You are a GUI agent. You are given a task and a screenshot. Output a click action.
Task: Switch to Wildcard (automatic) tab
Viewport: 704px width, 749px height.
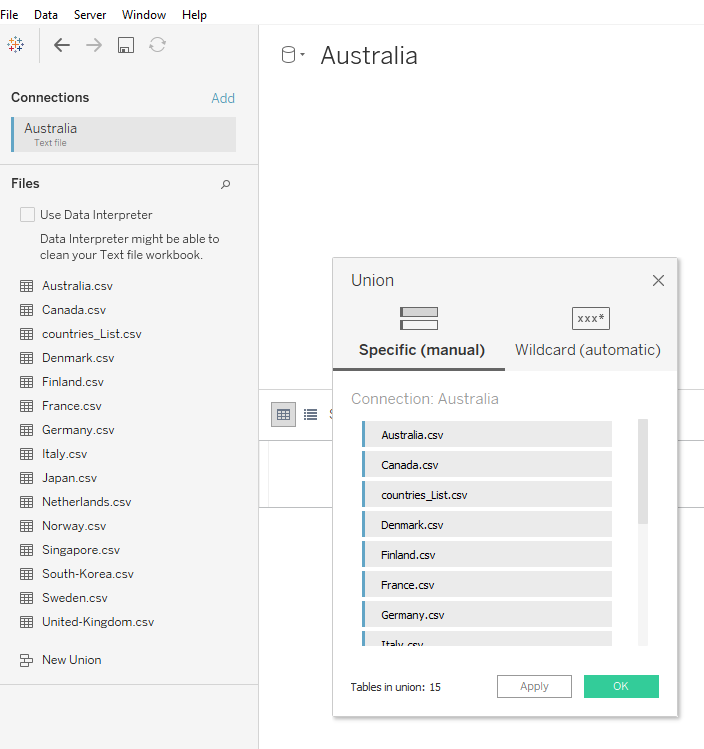point(589,334)
